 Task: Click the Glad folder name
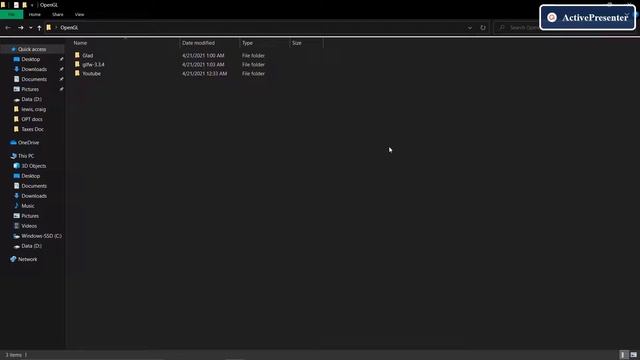[x=88, y=56]
